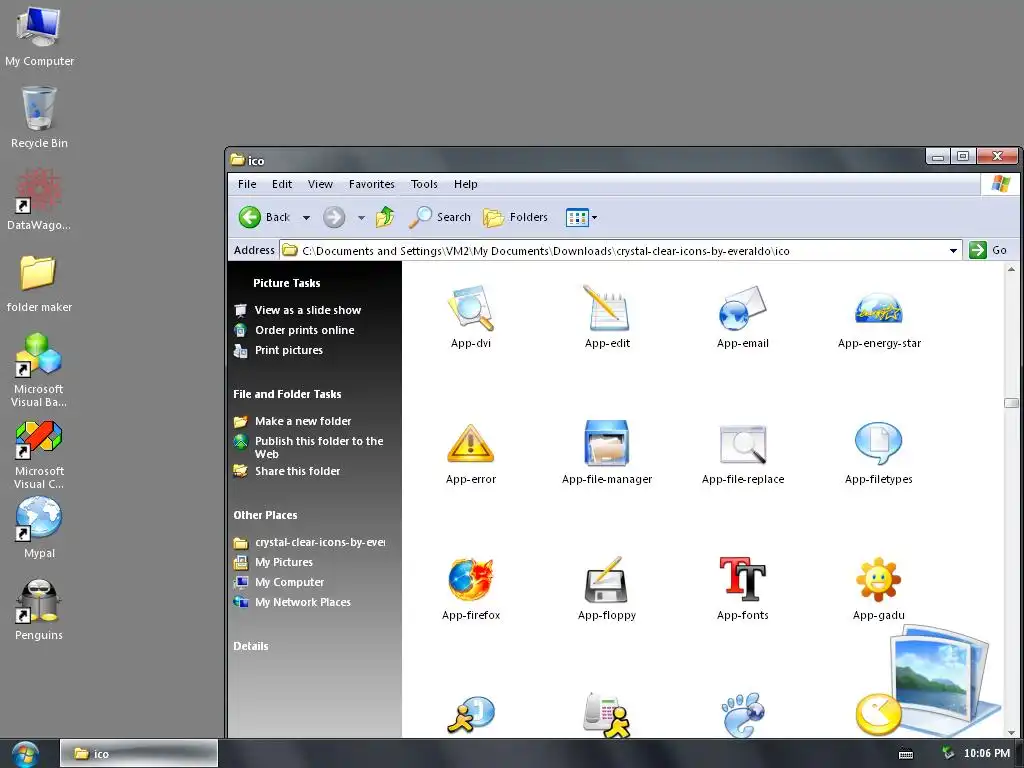Select the telephone with running man icon file
Viewport: 1024px width, 768px height.
[x=607, y=715]
